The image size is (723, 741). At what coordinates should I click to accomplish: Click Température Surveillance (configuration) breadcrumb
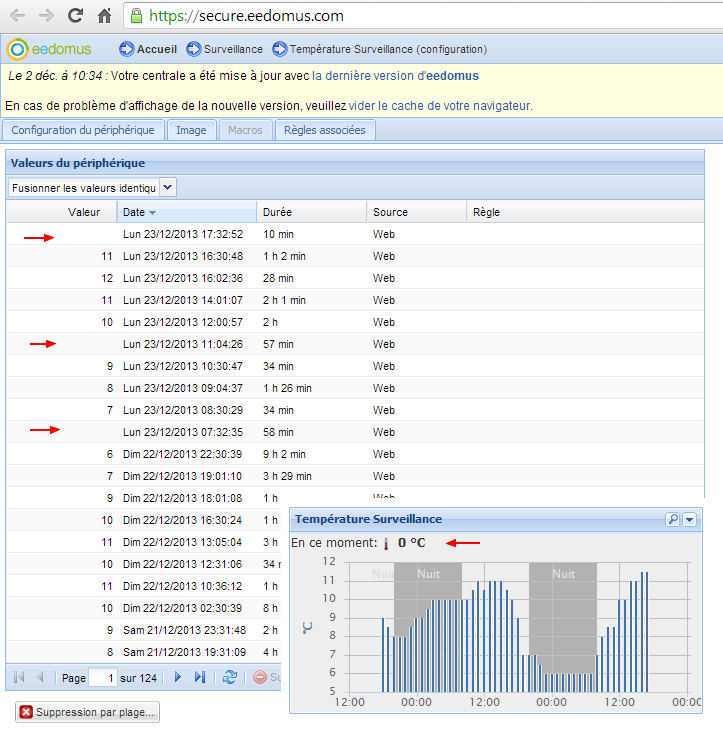coord(388,49)
